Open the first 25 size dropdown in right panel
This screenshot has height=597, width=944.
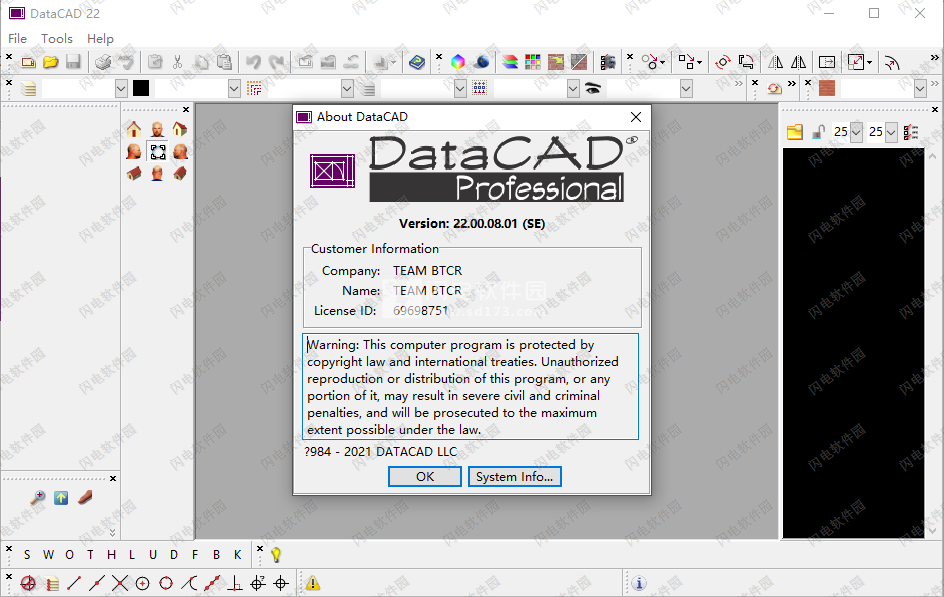point(856,132)
